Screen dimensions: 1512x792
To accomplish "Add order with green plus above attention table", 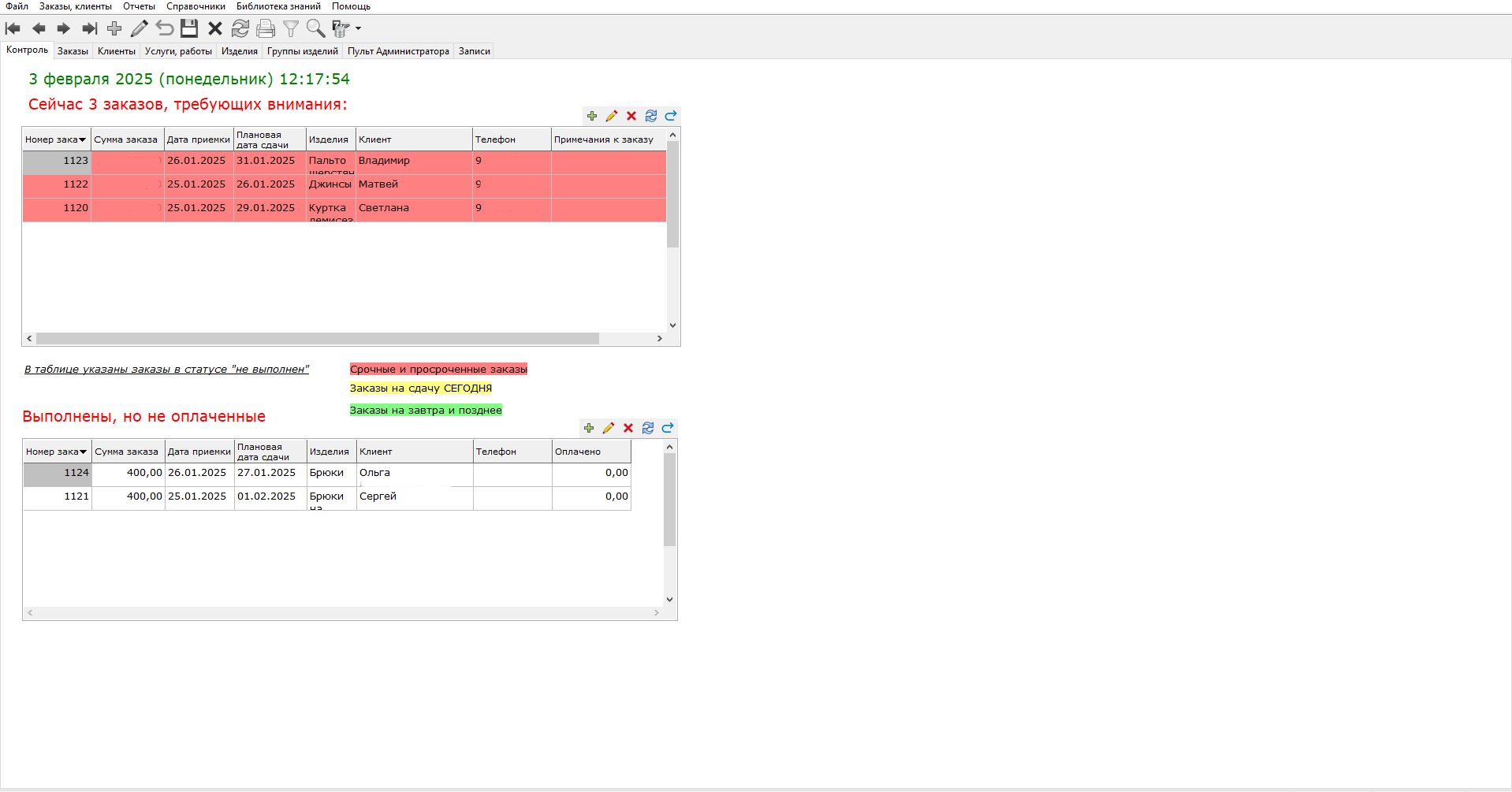I will click(592, 116).
